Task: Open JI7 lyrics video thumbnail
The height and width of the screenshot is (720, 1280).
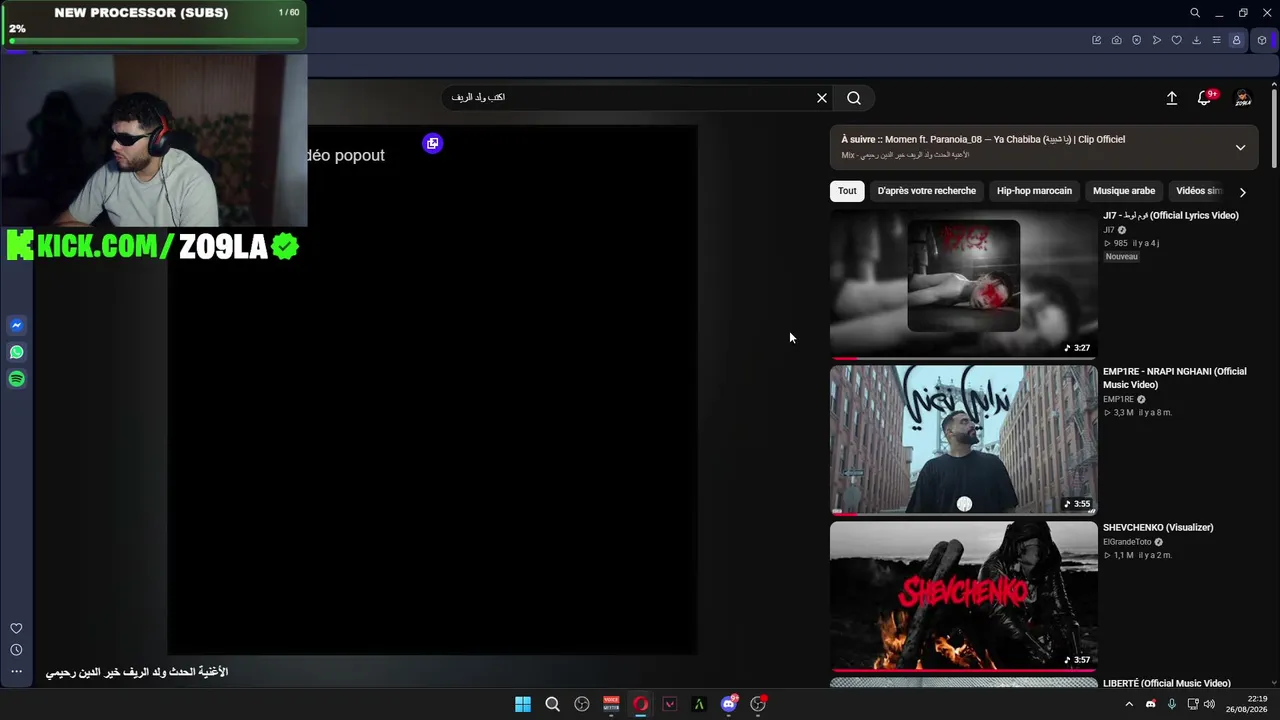Action: pos(964,284)
